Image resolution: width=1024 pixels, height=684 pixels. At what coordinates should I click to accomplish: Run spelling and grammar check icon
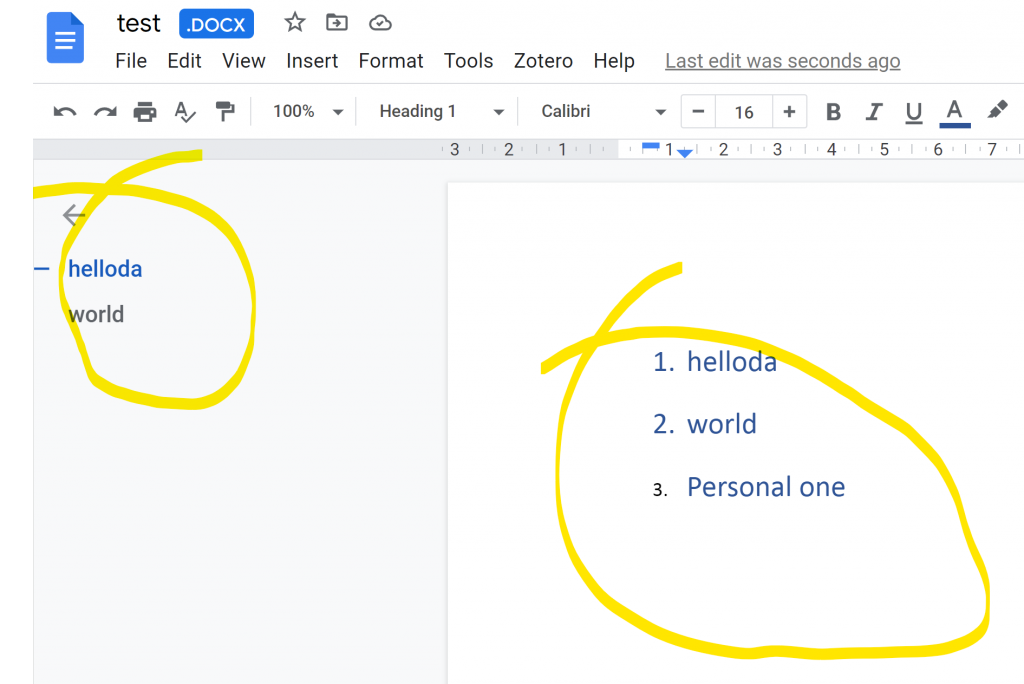point(185,112)
